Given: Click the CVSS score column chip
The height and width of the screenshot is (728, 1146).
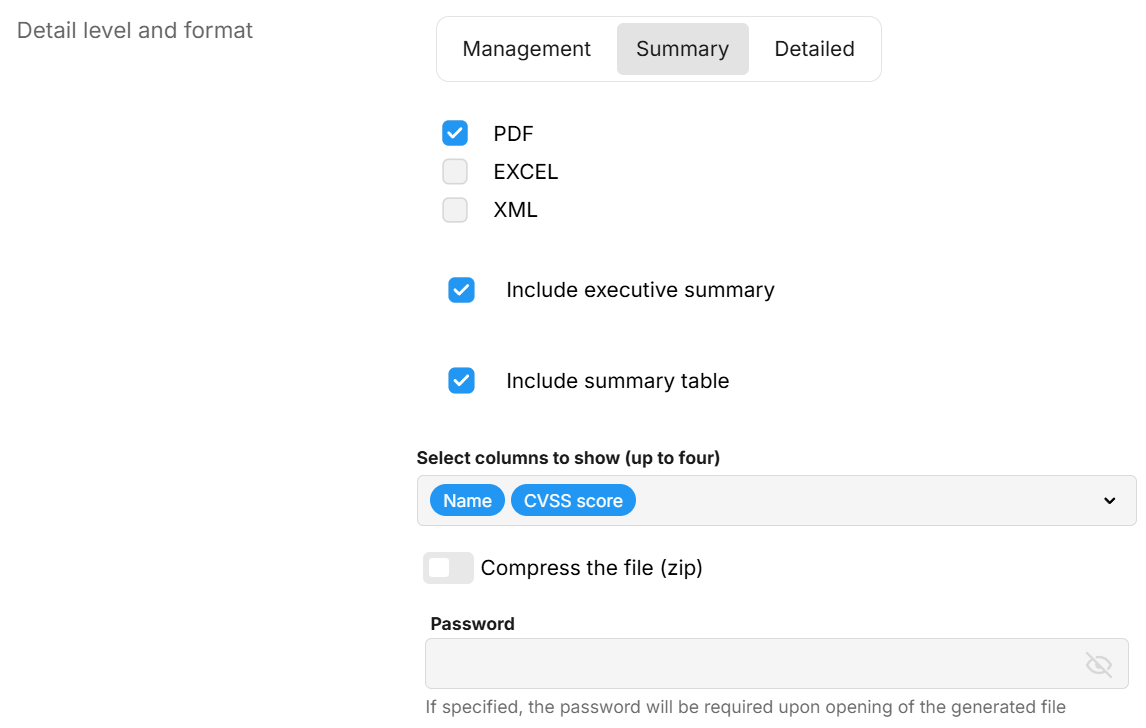Looking at the screenshot, I should coord(573,501).
